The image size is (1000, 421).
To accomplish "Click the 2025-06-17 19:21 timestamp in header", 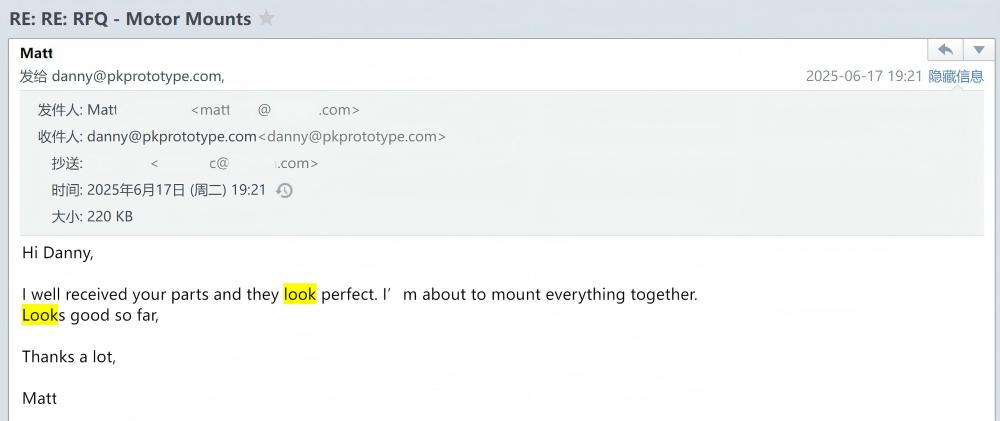I will pyautogui.click(x=863, y=76).
